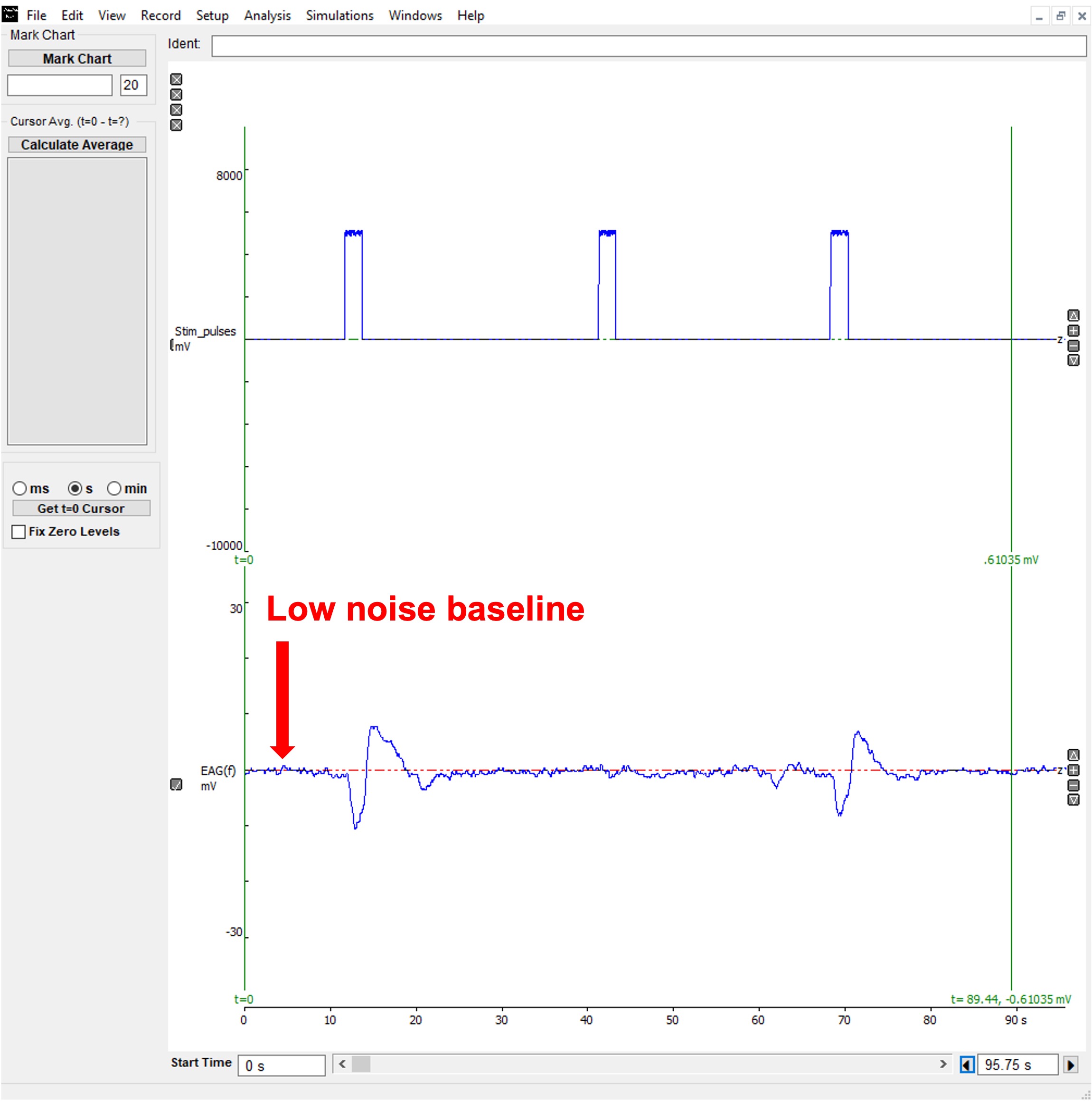Step display duration forward with right arrow
Image resolution: width=1092 pixels, height=1101 pixels.
(x=1071, y=1064)
